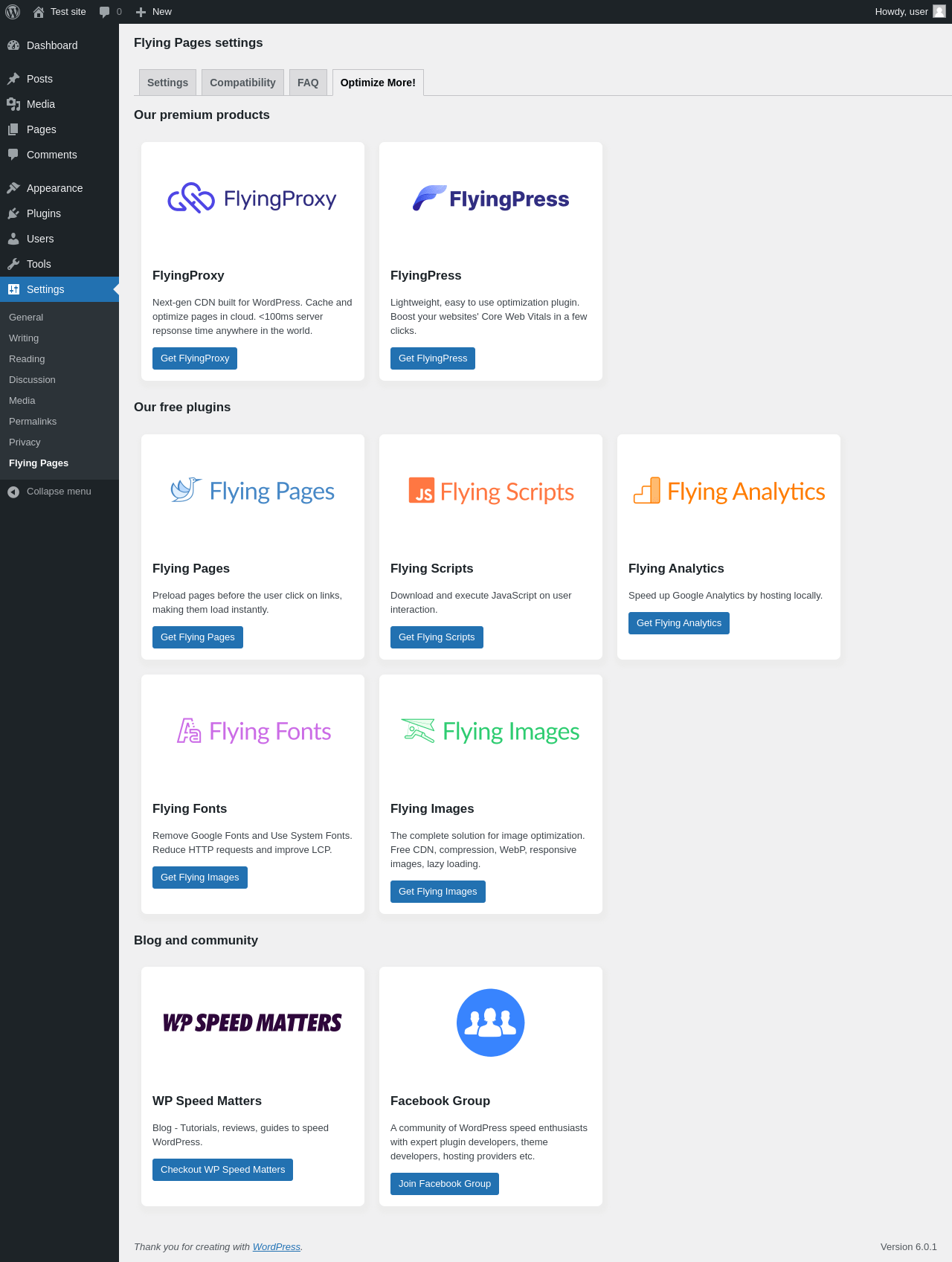Click the Facebook Group people icon
This screenshot has width=952, height=1262.
(x=491, y=1023)
